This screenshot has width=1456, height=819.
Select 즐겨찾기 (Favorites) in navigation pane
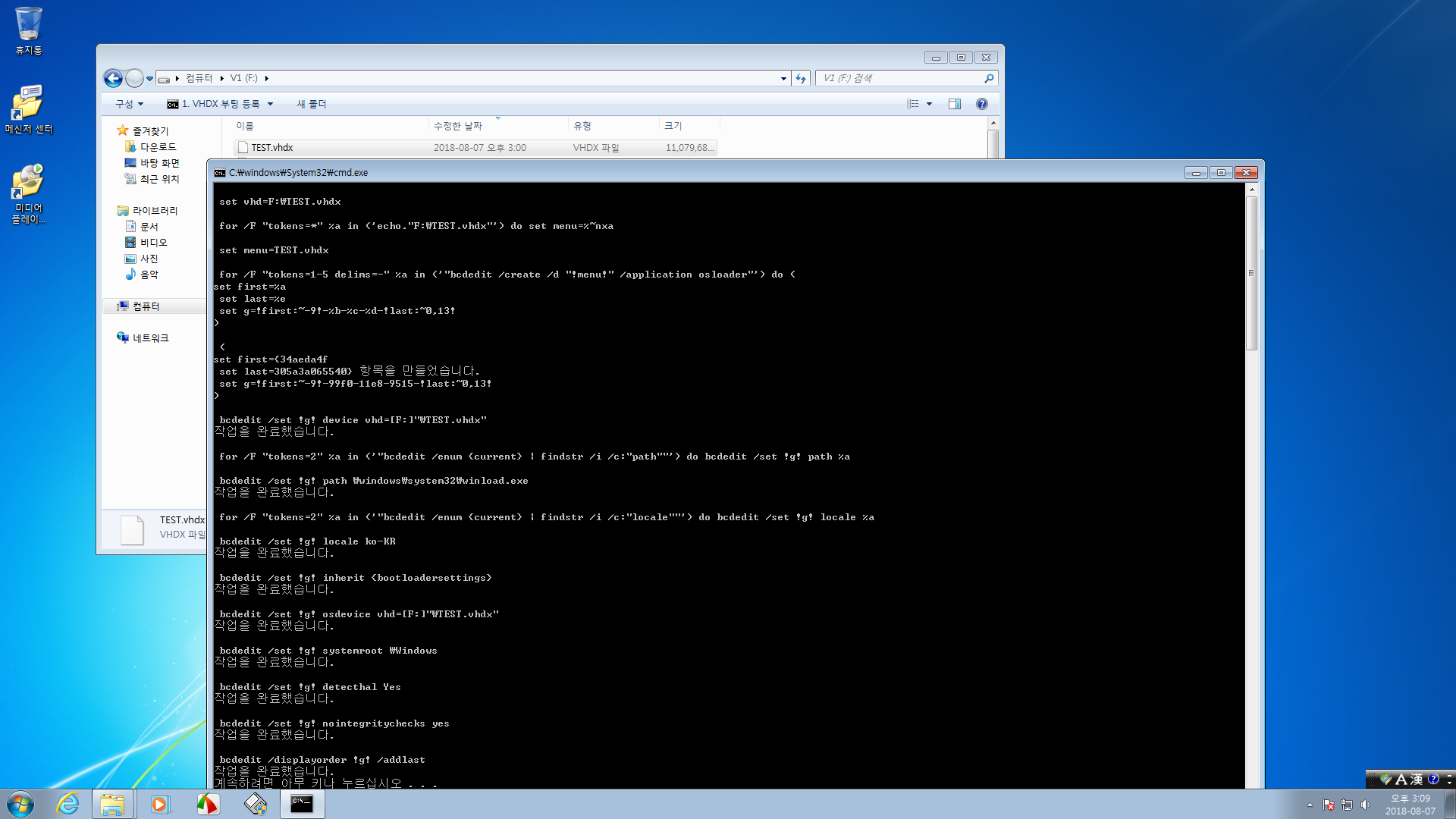143,130
